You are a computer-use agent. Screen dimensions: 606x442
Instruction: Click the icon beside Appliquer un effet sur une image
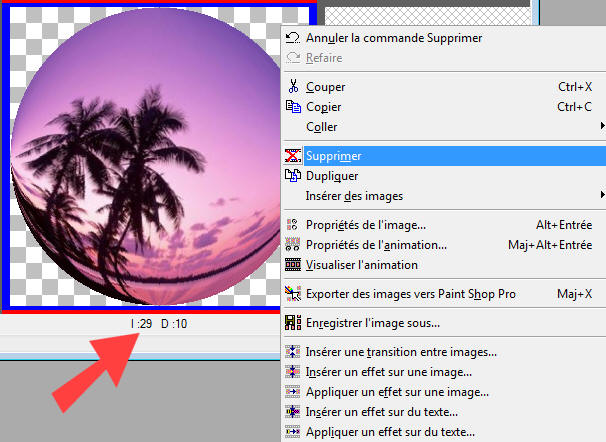click(293, 392)
